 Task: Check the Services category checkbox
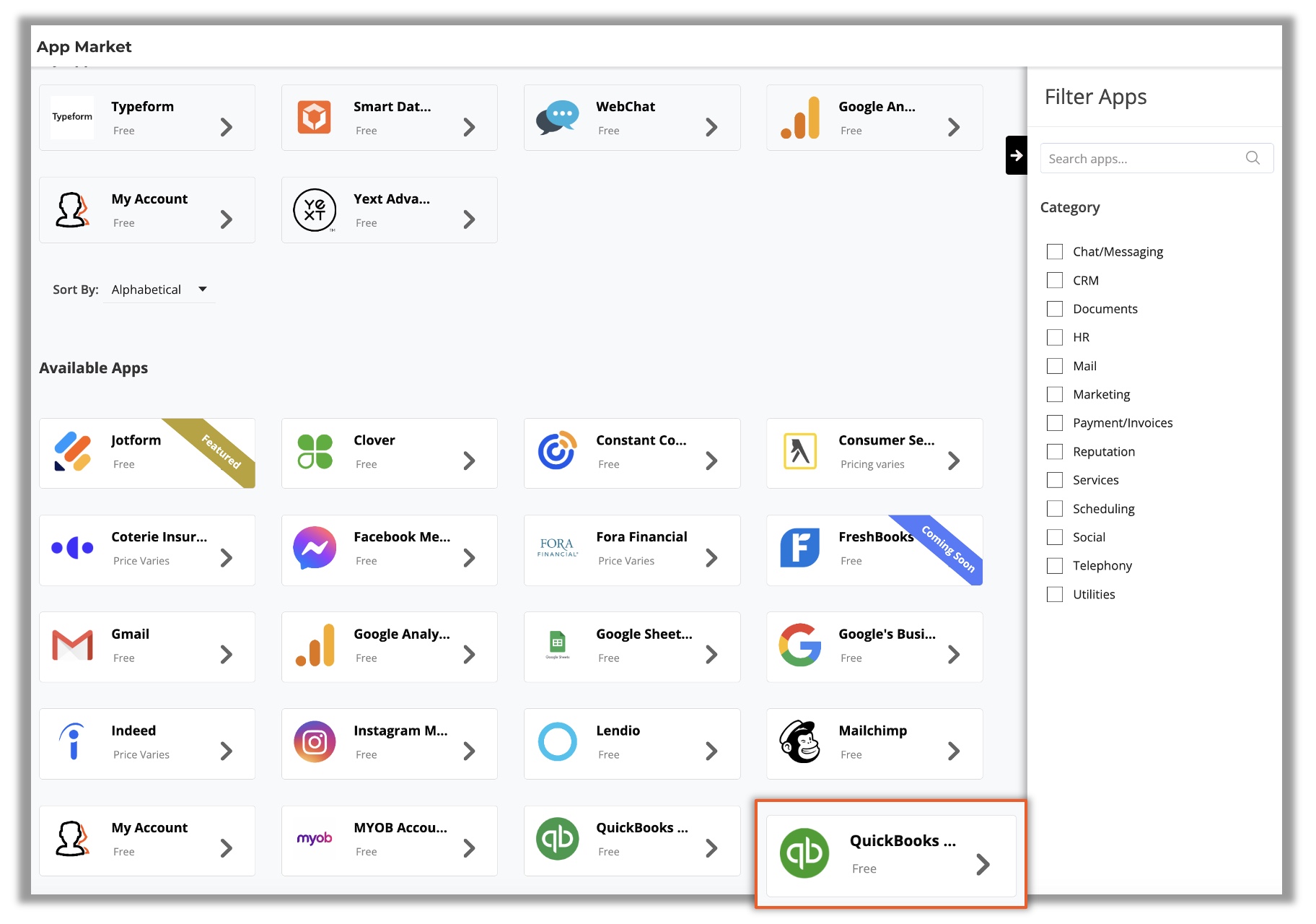(x=1055, y=480)
